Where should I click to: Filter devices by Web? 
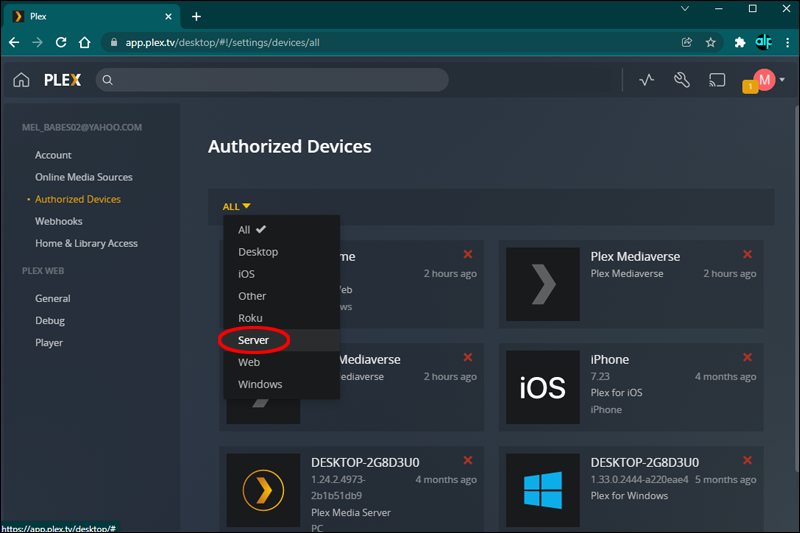pyautogui.click(x=282, y=362)
